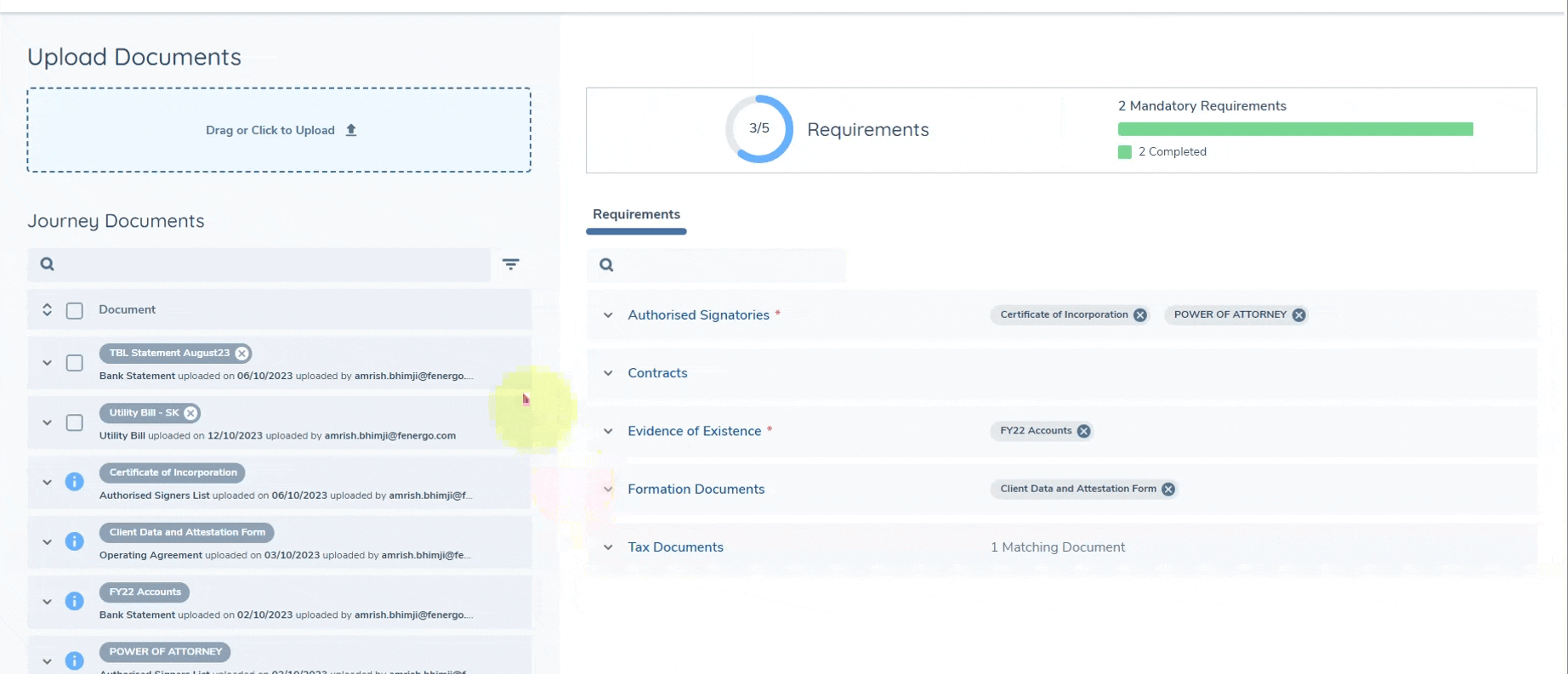Remove the Utility Bill - SK tag
The width and height of the screenshot is (1568, 674).
point(191,413)
